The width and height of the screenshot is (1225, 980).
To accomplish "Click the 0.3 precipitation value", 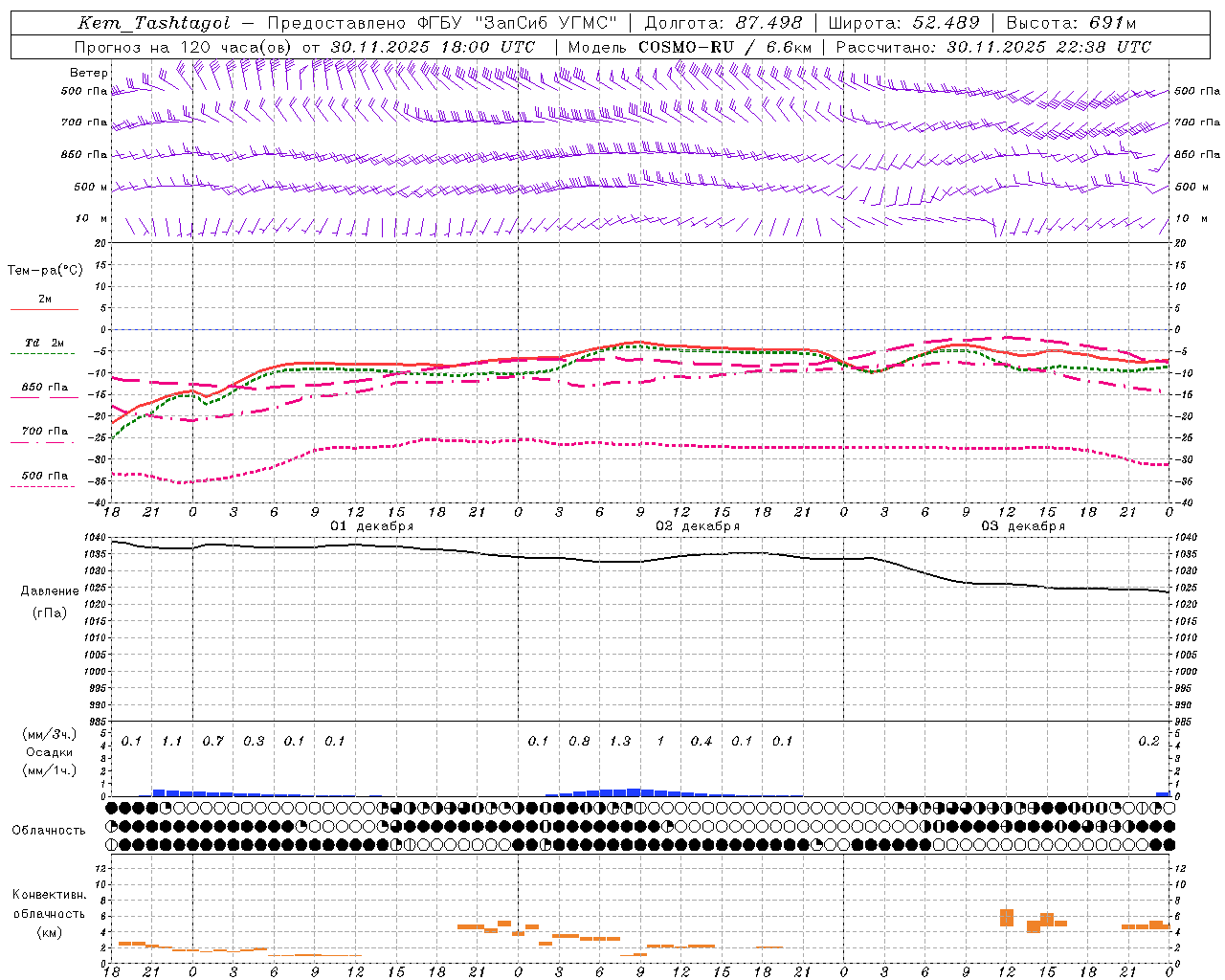I will pyautogui.click(x=254, y=742).
